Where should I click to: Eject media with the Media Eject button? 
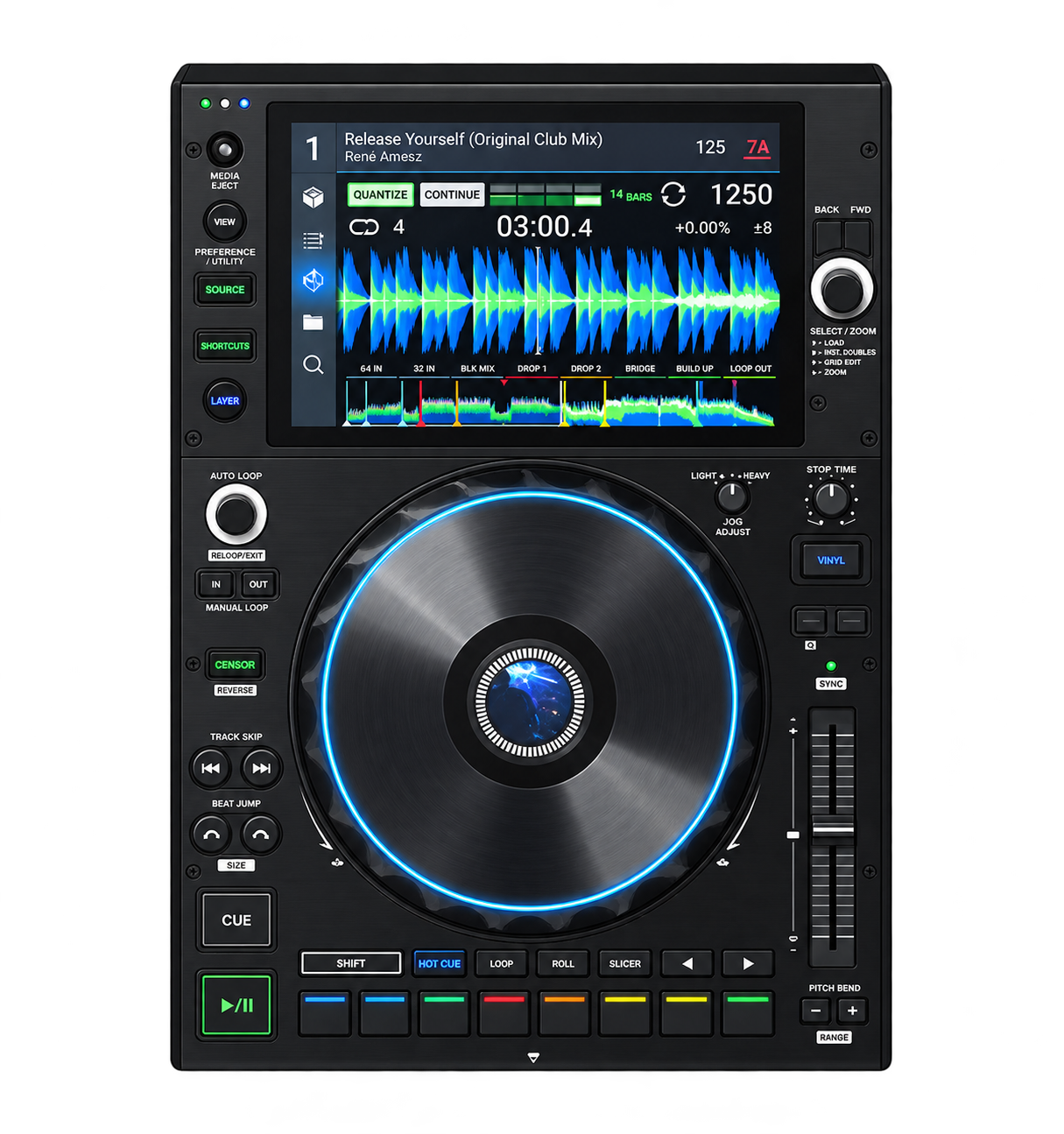coord(225,150)
